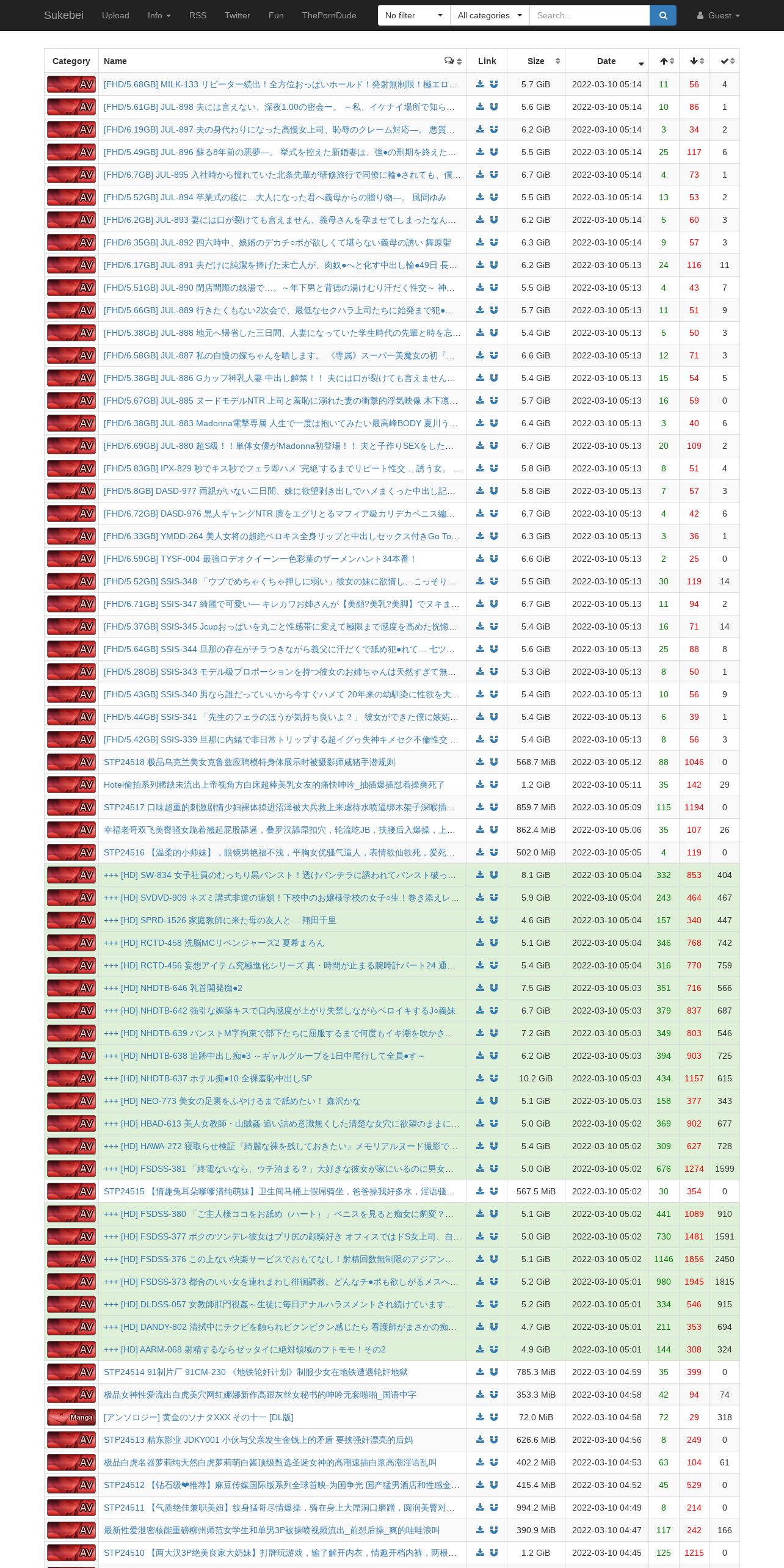Click the Manga category icon
The height and width of the screenshot is (1568, 784).
71,1417
